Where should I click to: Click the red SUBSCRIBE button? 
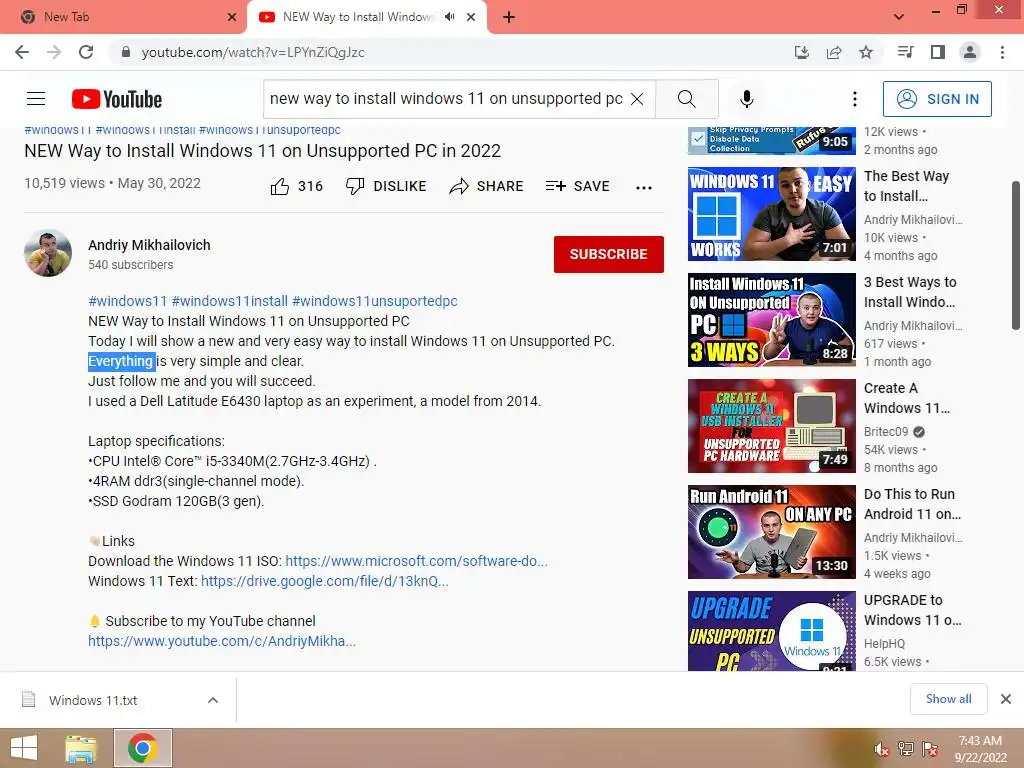tap(609, 254)
